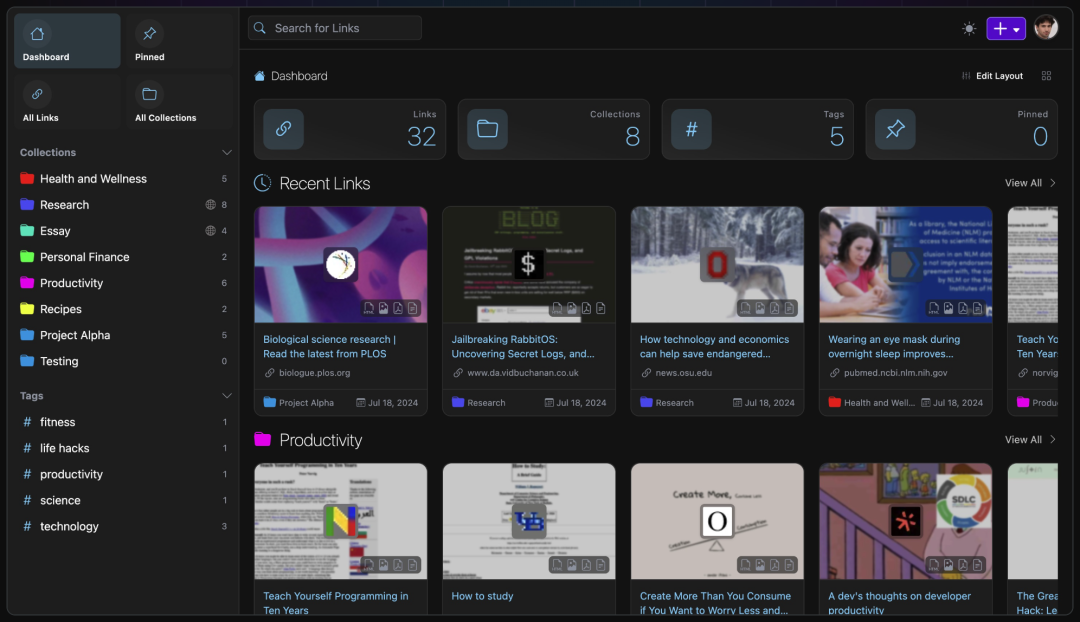Select the technology tag

(x=69, y=526)
